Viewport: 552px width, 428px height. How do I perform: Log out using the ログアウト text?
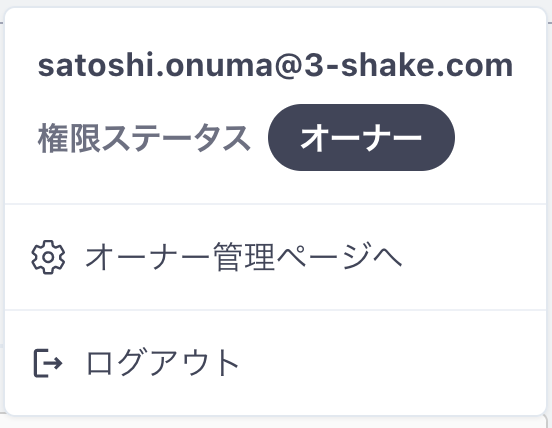pos(163,363)
